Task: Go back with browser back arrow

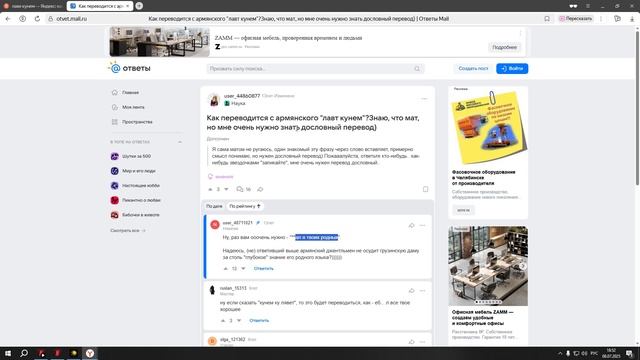Action: click(8, 19)
